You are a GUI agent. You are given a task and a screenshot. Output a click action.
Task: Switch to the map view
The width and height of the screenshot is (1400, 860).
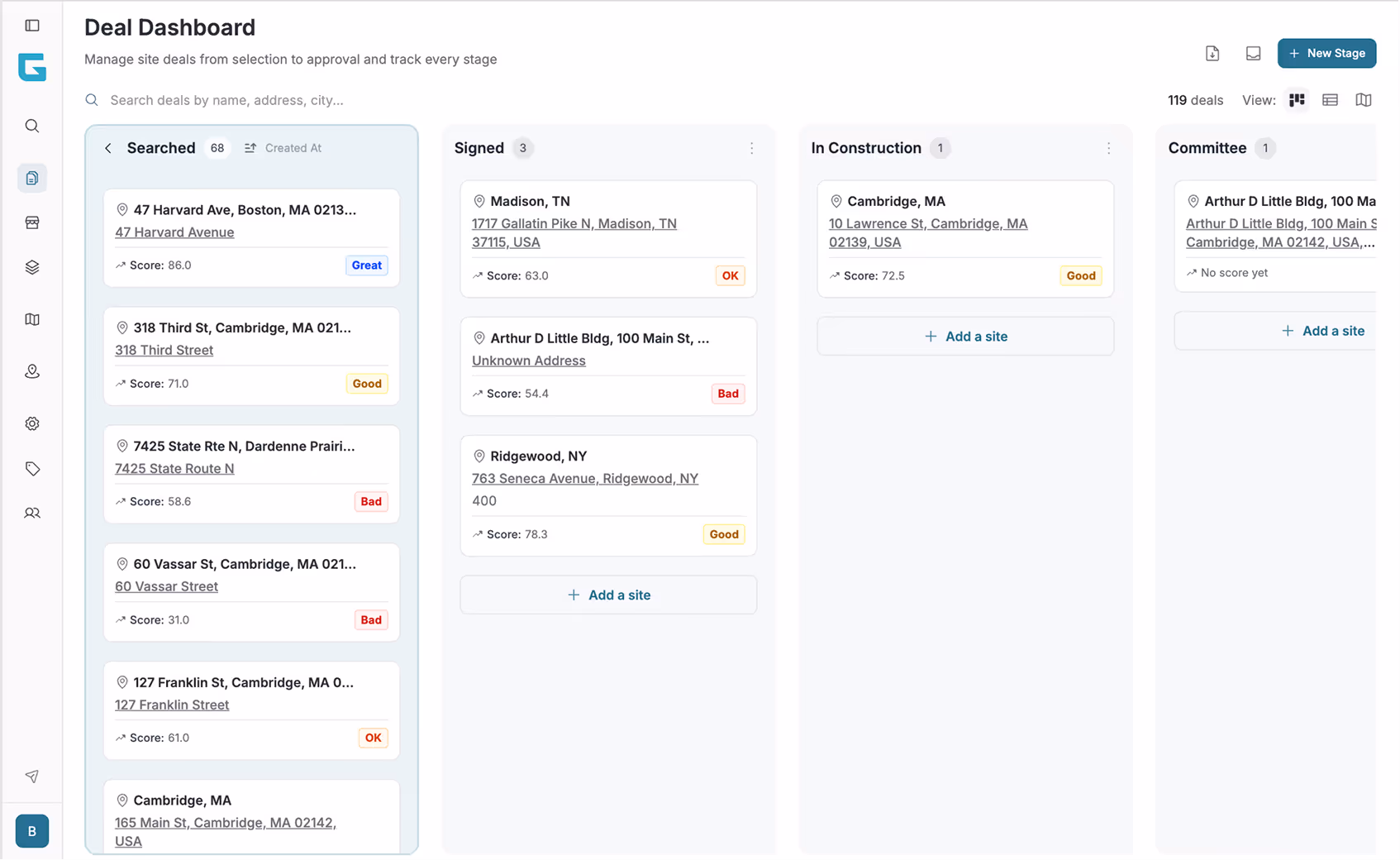click(x=1364, y=100)
